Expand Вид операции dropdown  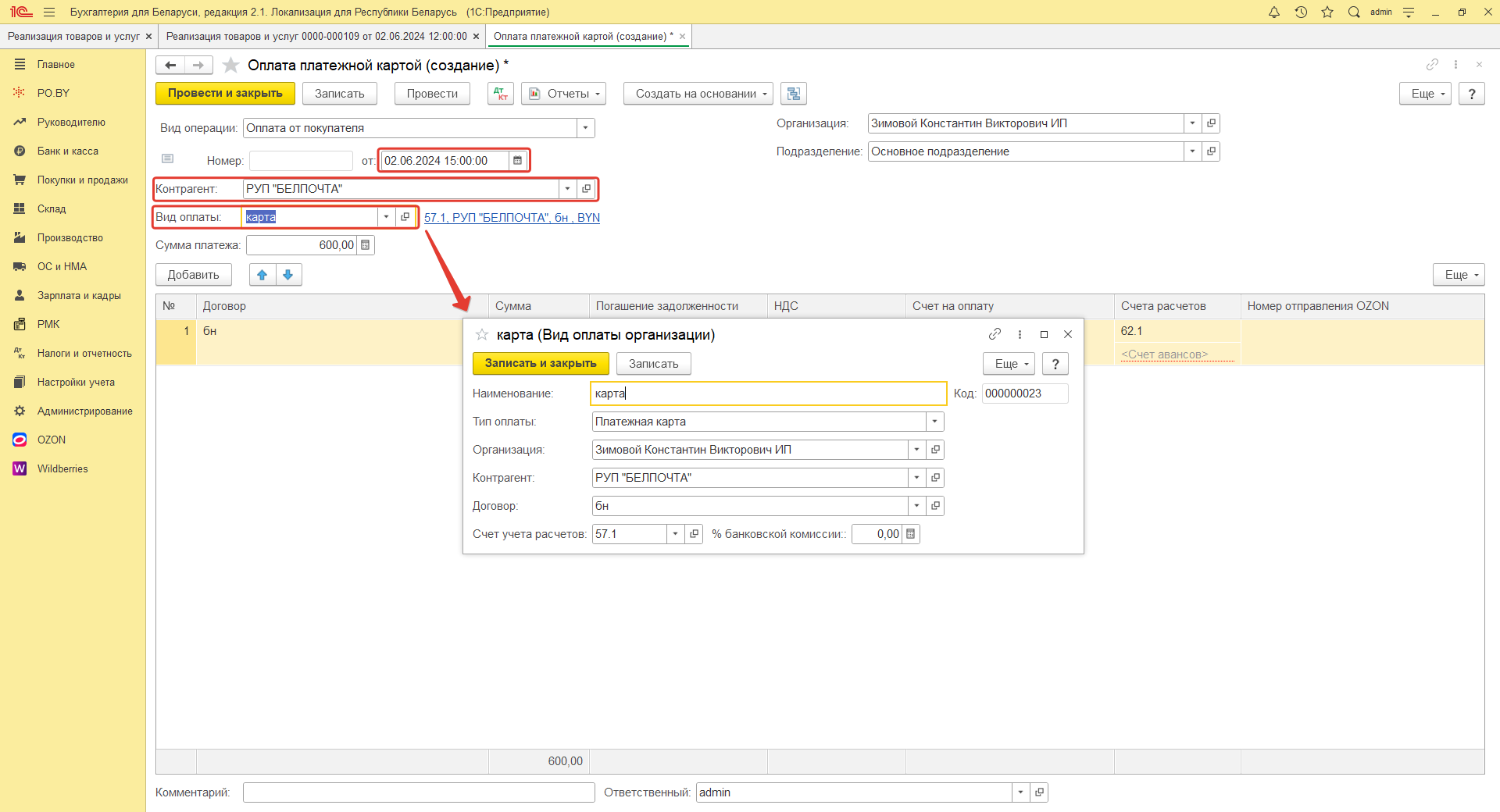pos(586,128)
